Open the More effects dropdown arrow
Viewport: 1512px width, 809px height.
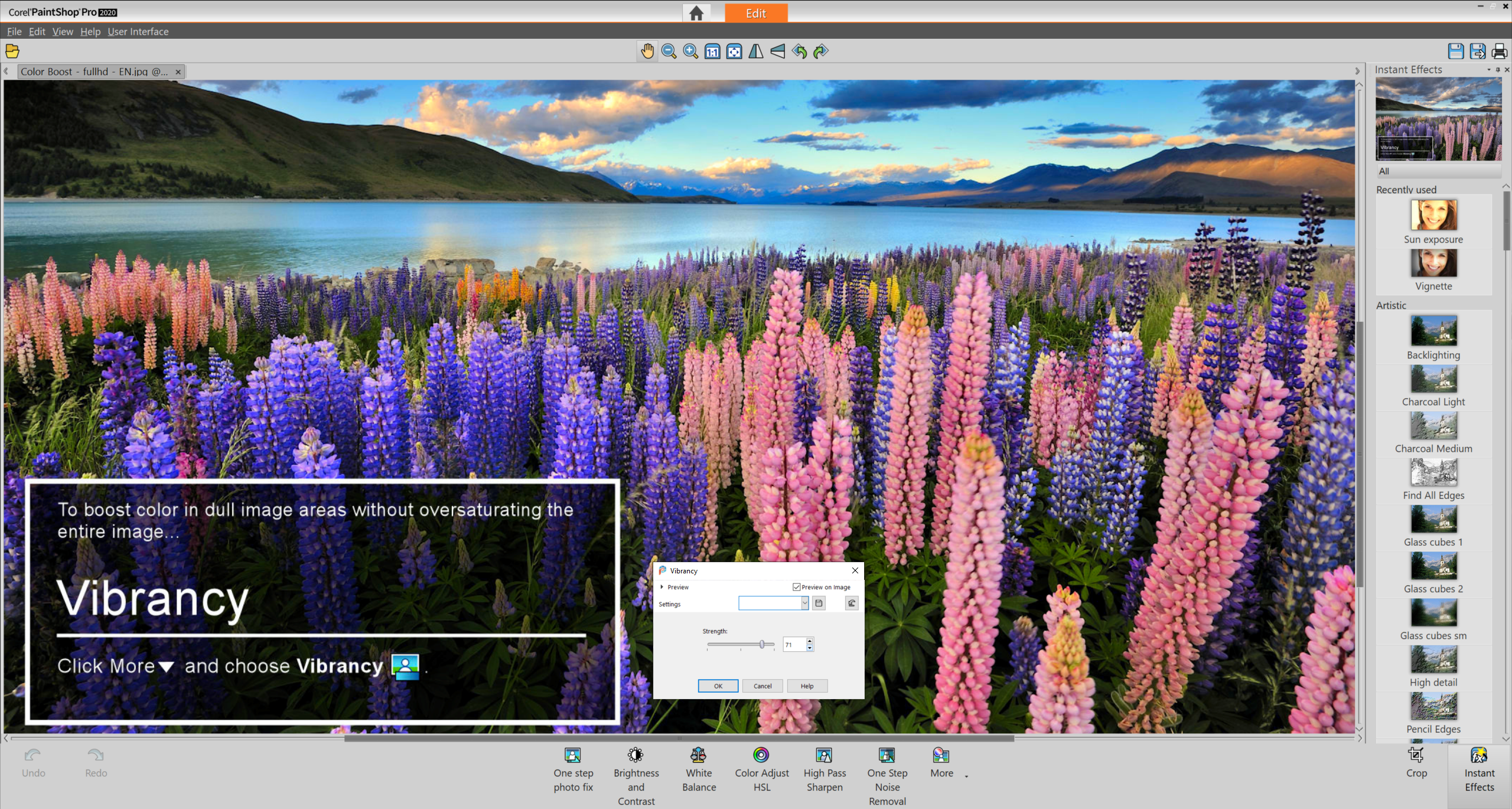coord(966,777)
